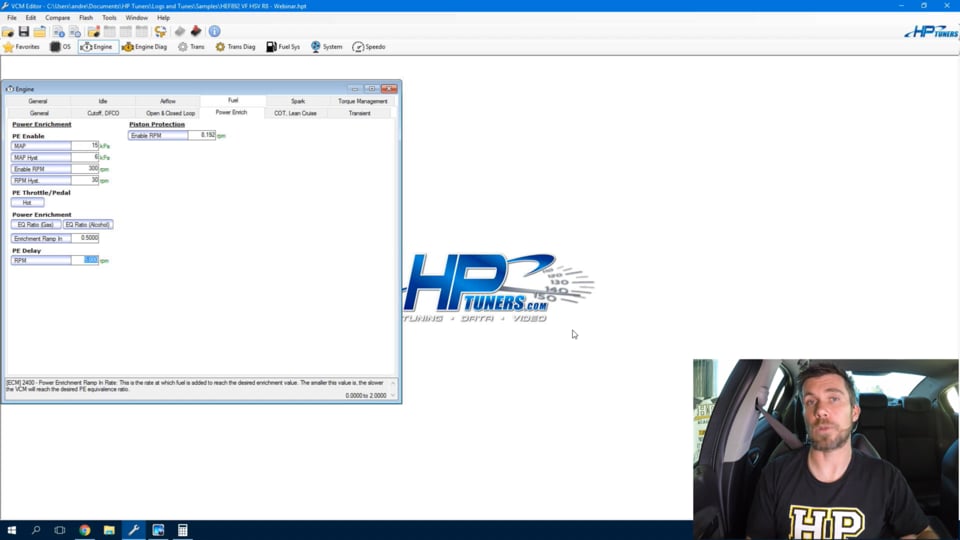The height and width of the screenshot is (540, 960).
Task: Open Task View on the taskbar
Action: click(x=60, y=530)
